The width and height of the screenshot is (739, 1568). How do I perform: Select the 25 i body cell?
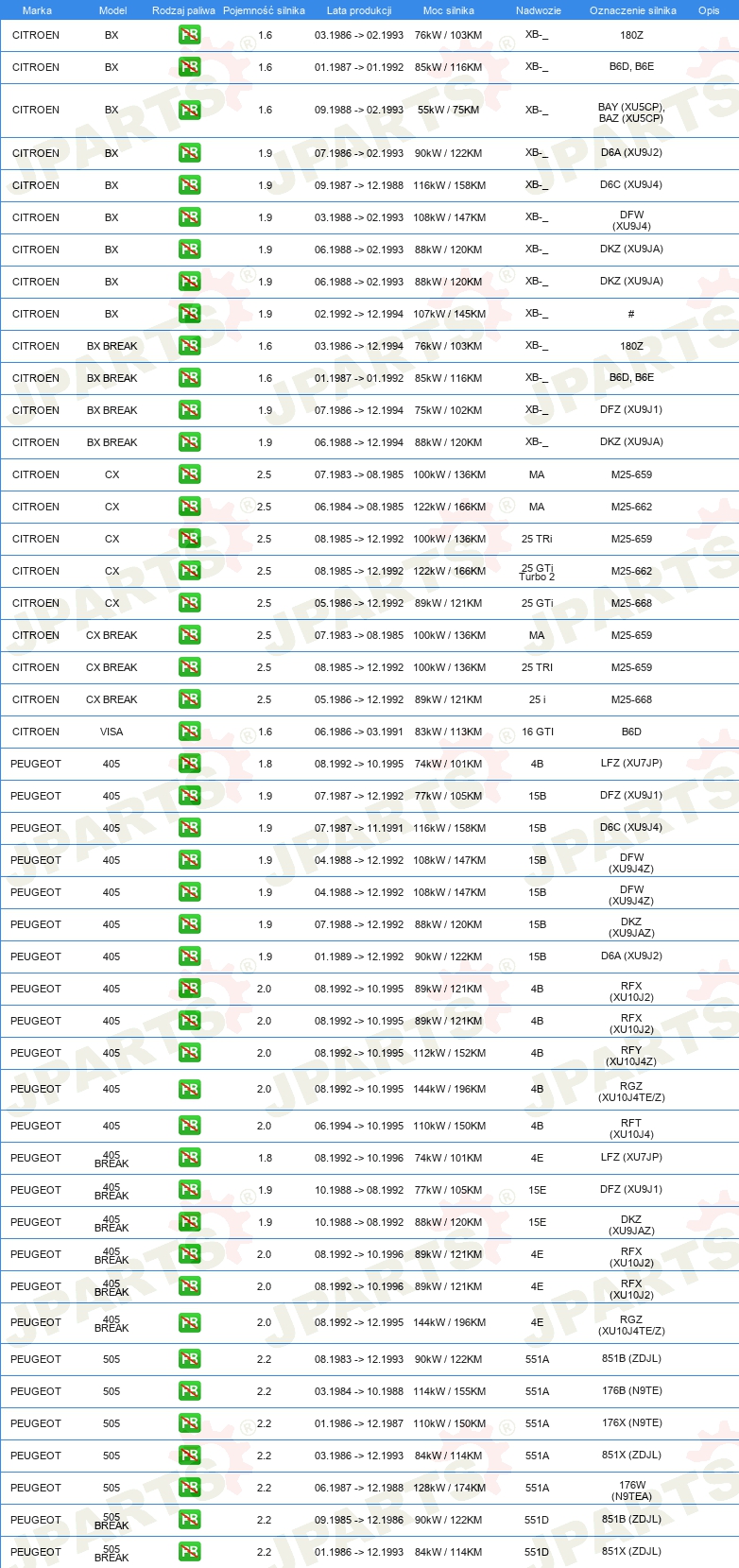[537, 699]
